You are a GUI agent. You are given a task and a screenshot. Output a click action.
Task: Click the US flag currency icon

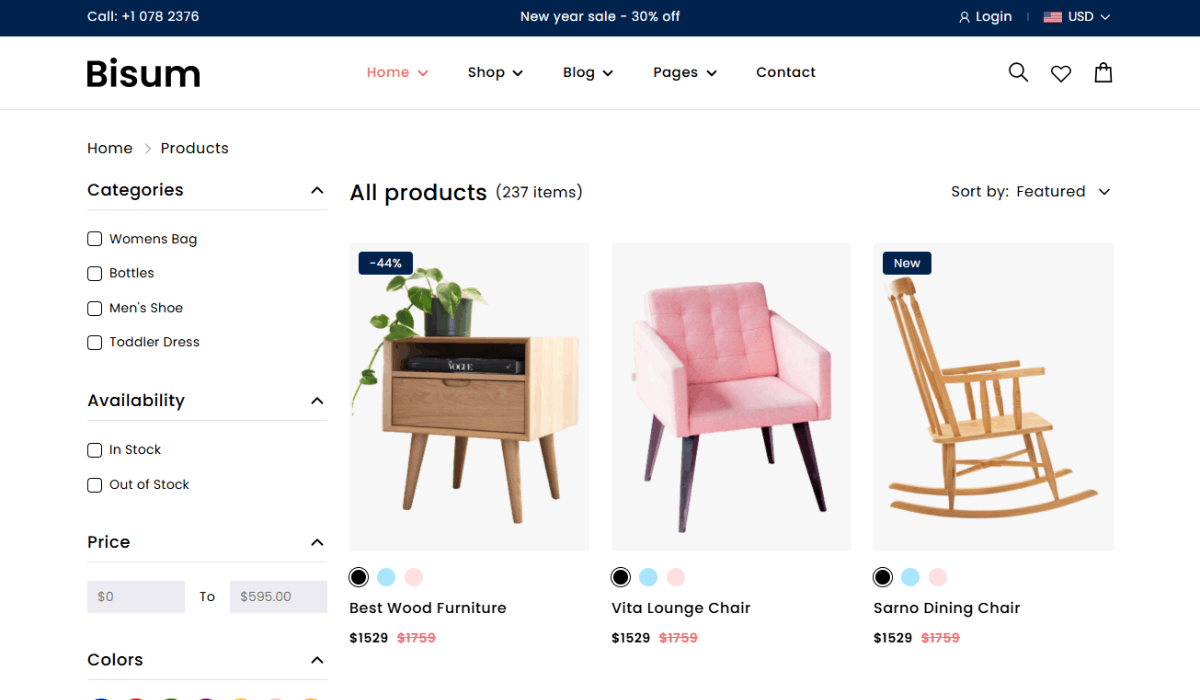[x=1052, y=17]
